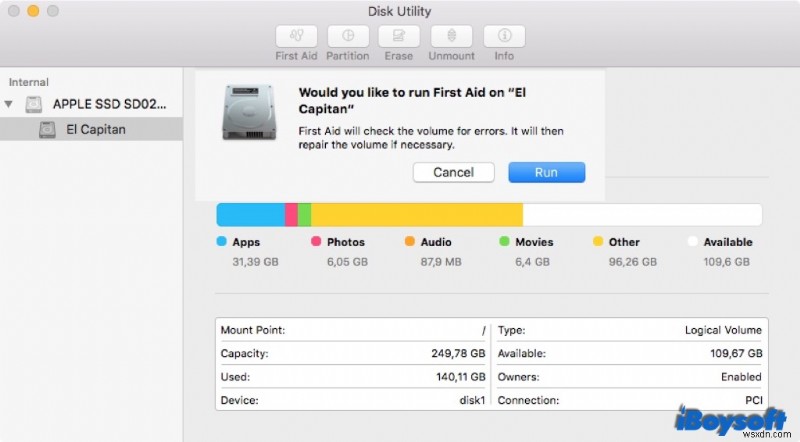This screenshot has height=442, width=800.
Task: Click the Disk Utility window title
Action: [x=399, y=11]
